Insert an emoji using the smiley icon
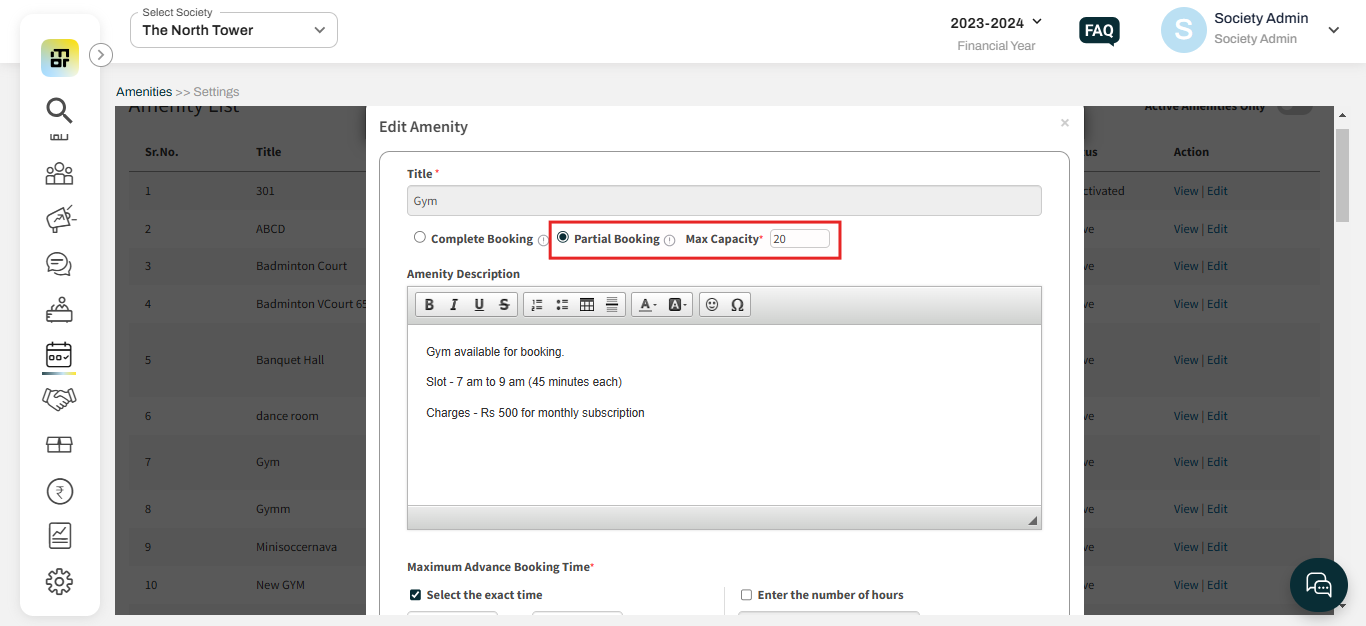The width and height of the screenshot is (1366, 626). [x=713, y=304]
